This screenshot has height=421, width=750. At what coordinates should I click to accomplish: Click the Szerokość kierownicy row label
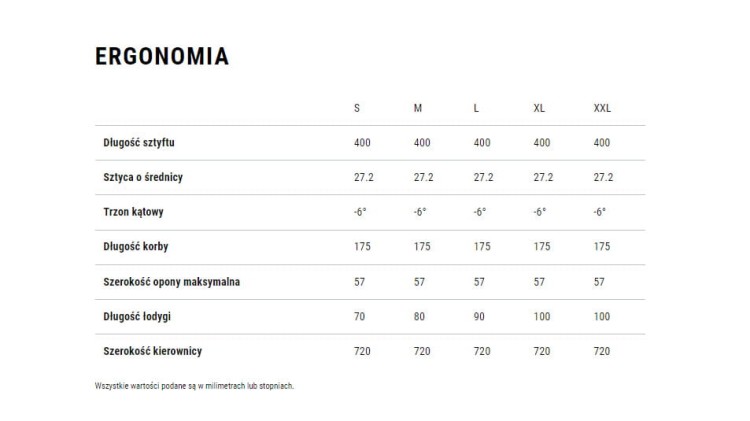153,351
